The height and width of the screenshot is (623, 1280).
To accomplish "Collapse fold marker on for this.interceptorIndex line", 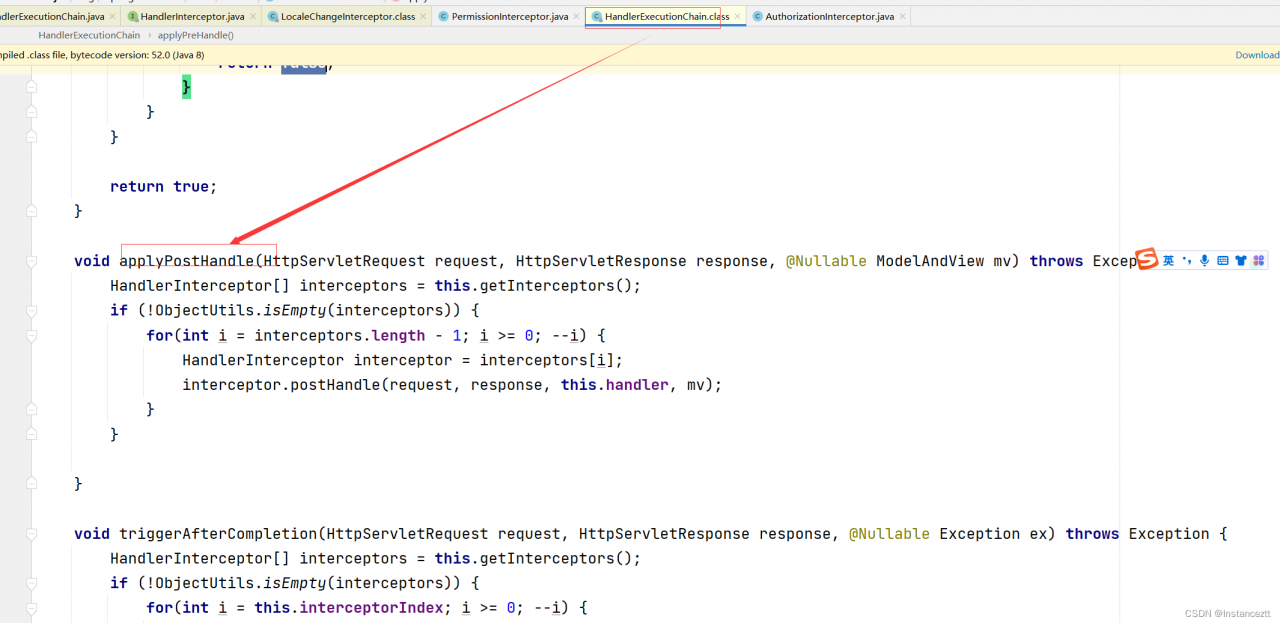I will pyautogui.click(x=32, y=608).
